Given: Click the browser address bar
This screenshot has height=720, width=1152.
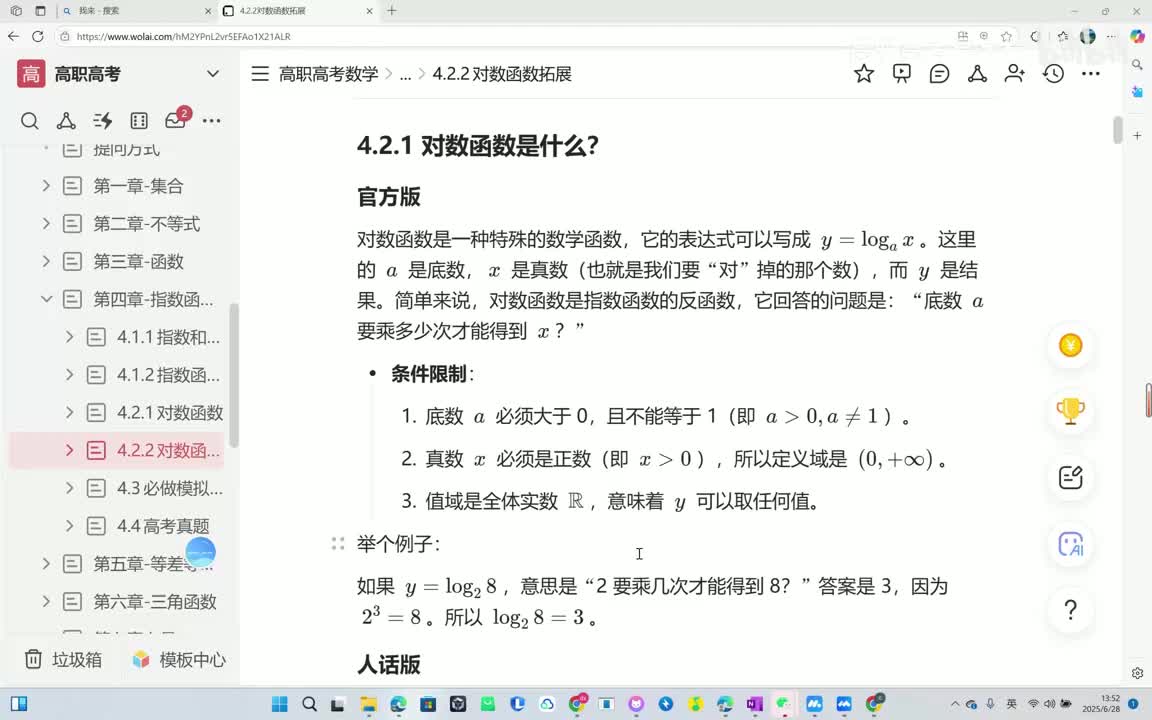Looking at the screenshot, I should 507,36.
